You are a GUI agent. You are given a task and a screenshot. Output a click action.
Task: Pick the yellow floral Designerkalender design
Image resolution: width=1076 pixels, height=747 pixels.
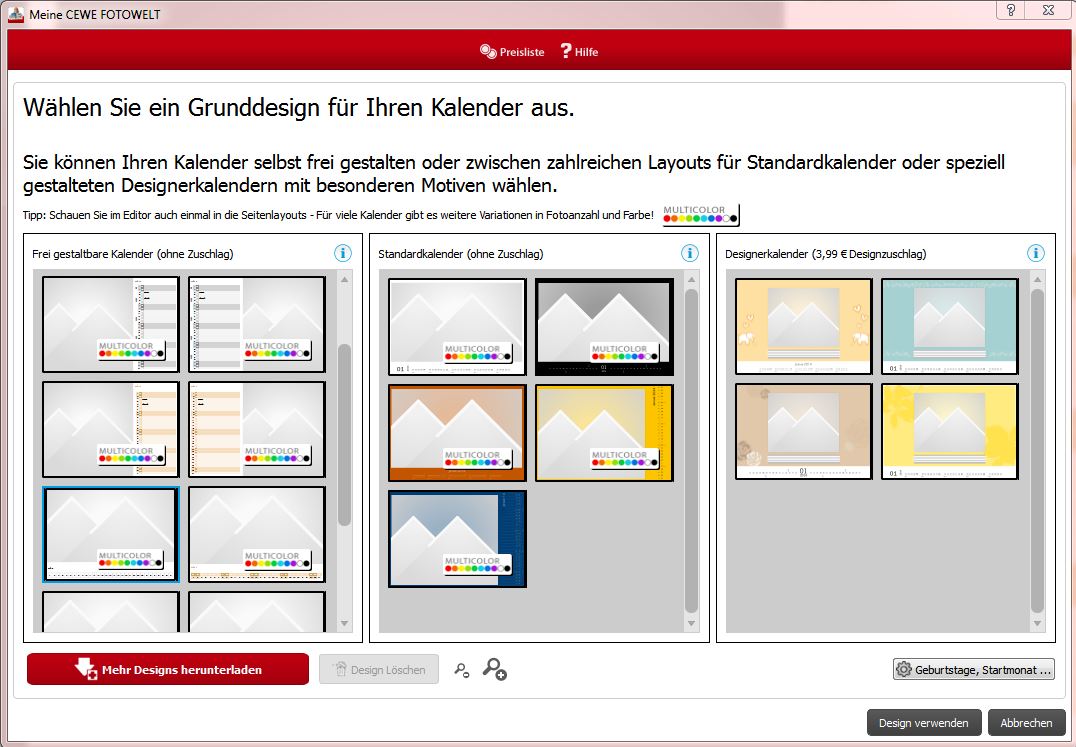click(949, 431)
